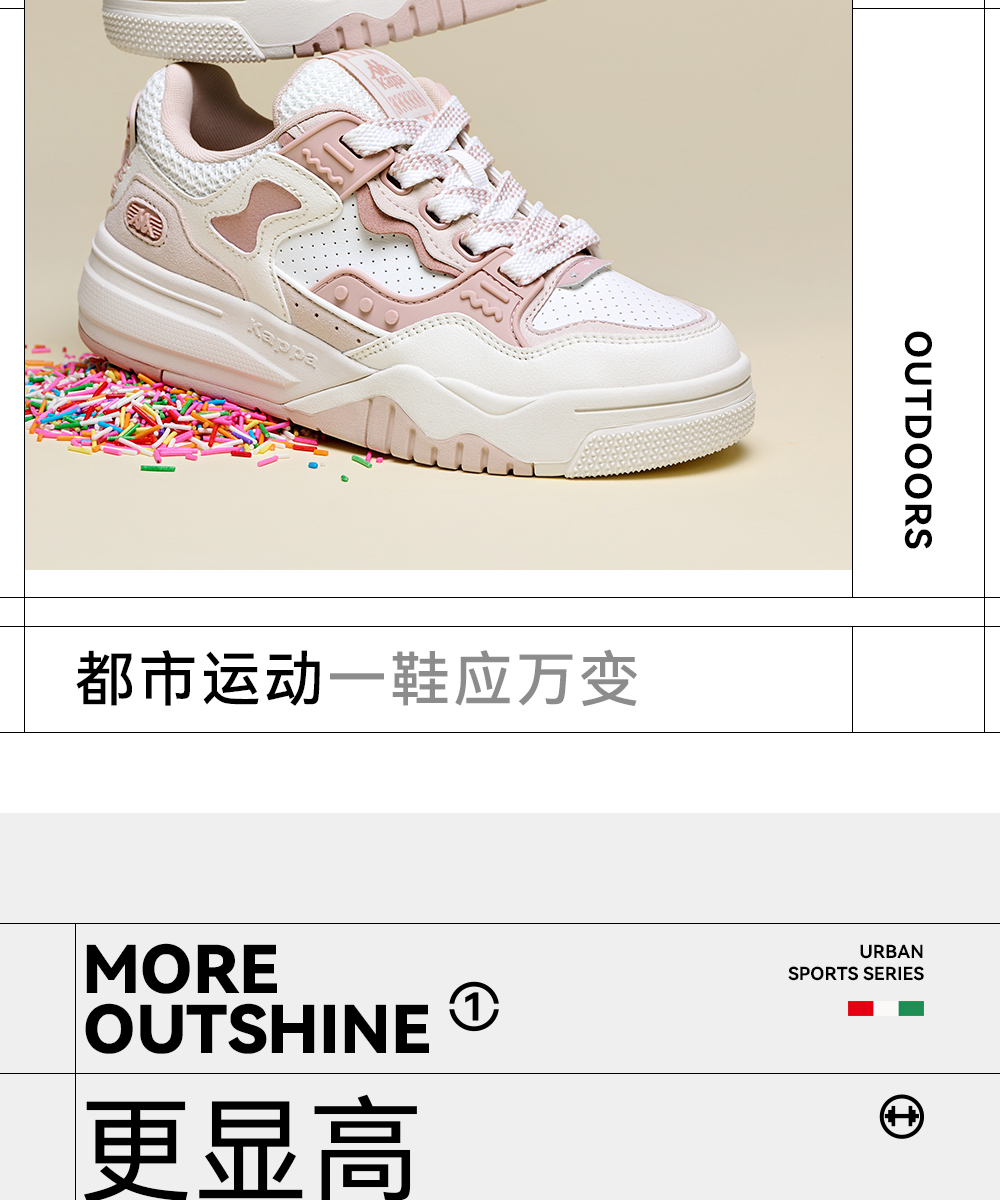Click the white flag stripe
This screenshot has height=1200, width=1000.
coord(886,1008)
